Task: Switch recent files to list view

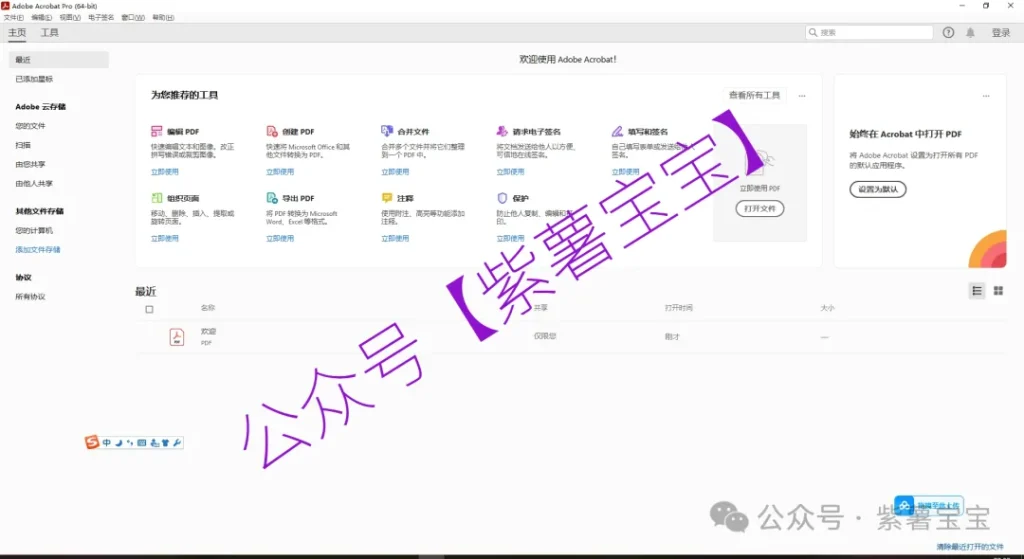Action: tap(977, 291)
